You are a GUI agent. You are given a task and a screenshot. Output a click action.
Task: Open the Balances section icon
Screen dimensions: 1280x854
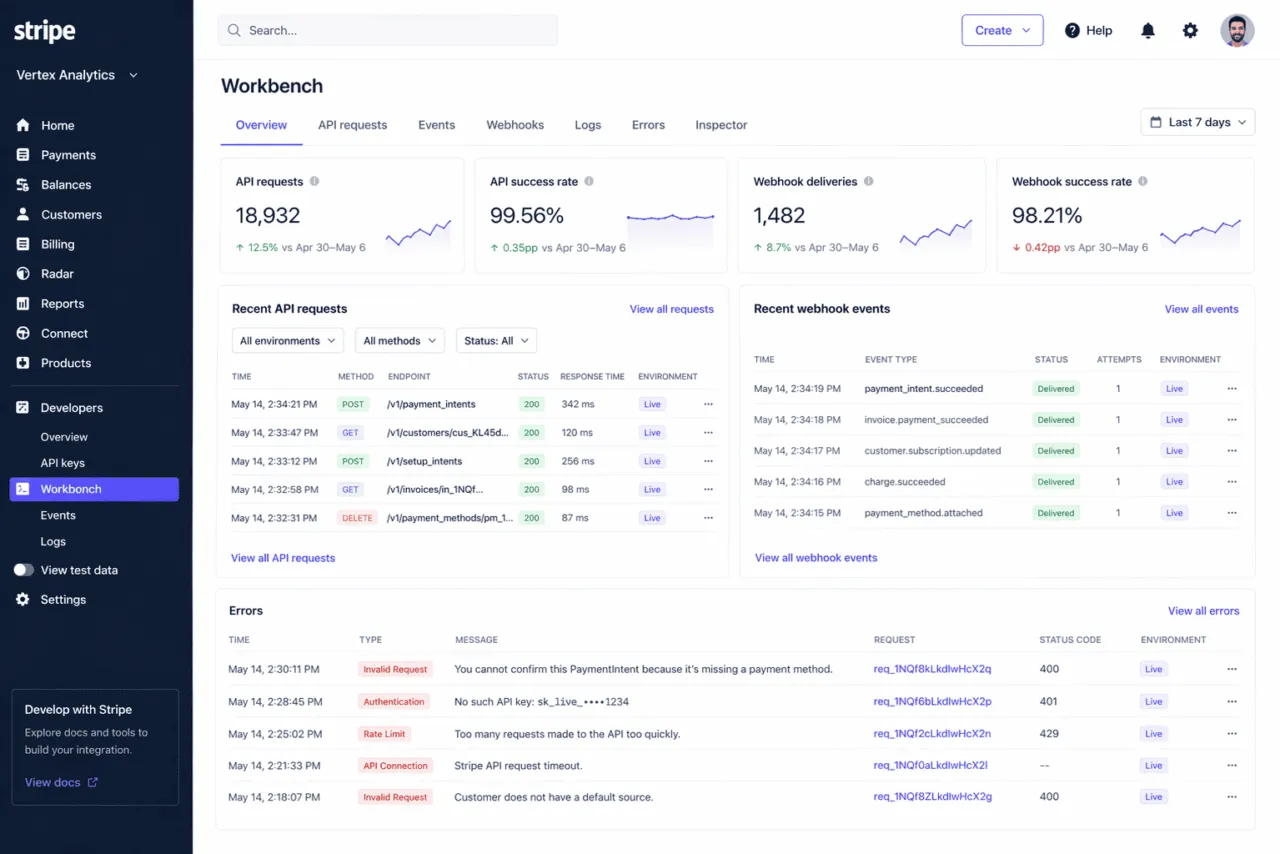(23, 185)
